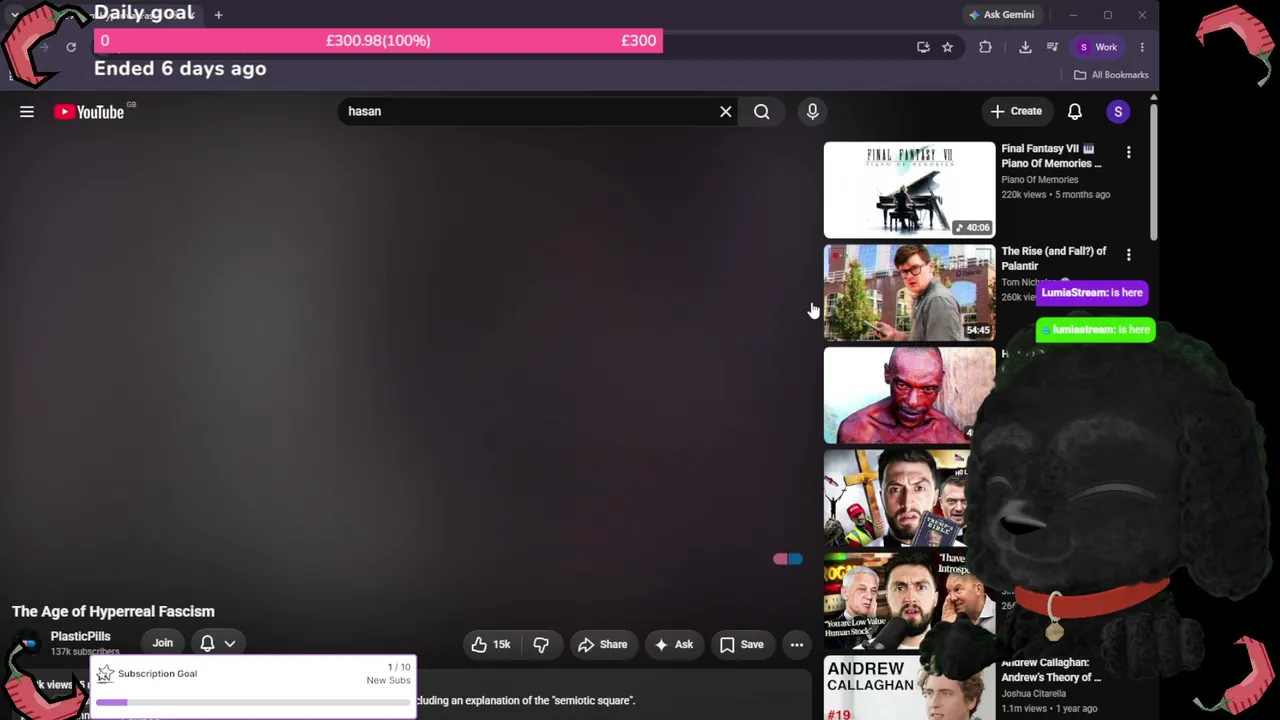The height and width of the screenshot is (720, 1280).
Task: Open the media control icon
Action: coord(1052,47)
